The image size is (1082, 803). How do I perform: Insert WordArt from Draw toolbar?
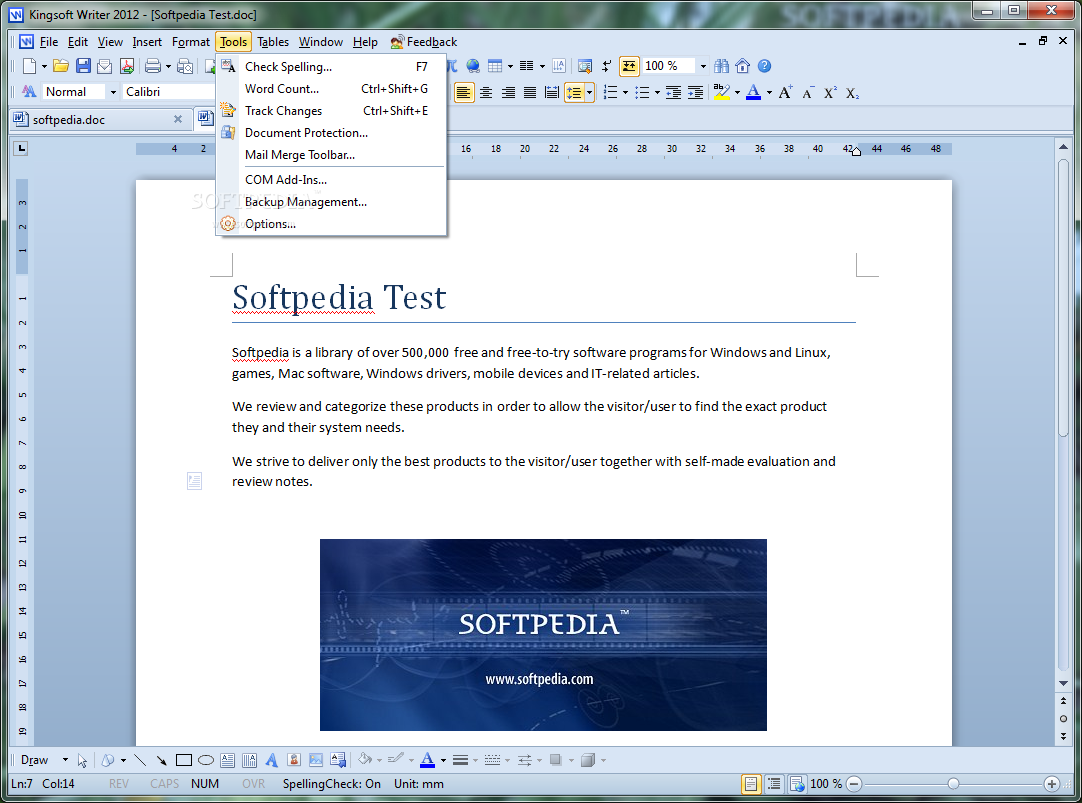(x=271, y=760)
